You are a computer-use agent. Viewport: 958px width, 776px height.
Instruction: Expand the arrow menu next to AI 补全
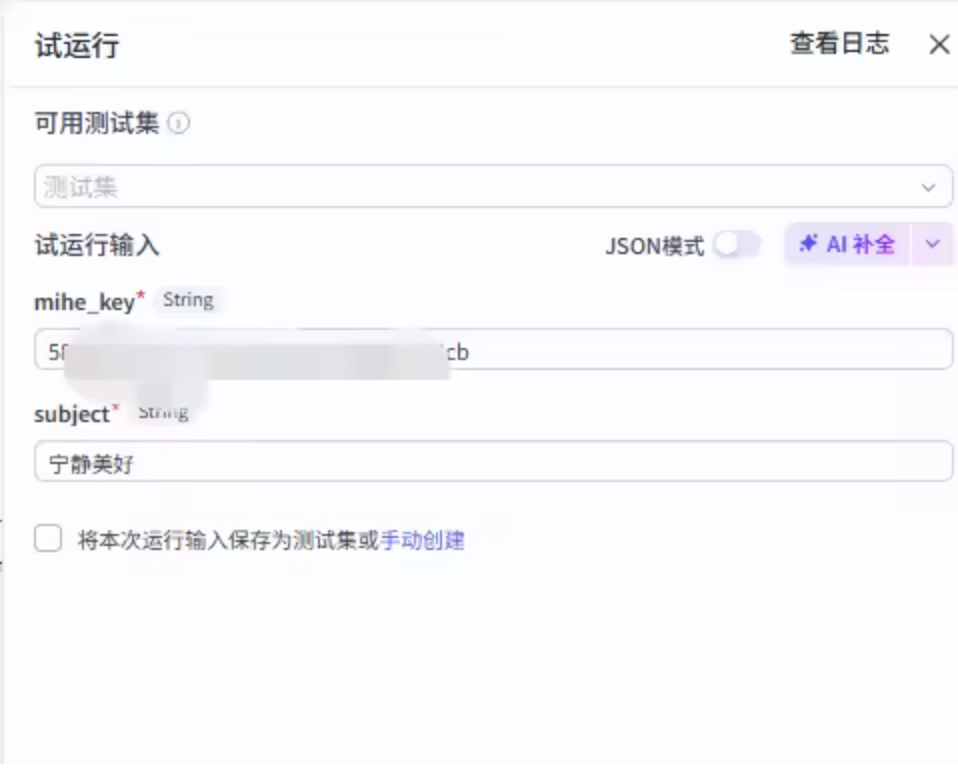932,245
